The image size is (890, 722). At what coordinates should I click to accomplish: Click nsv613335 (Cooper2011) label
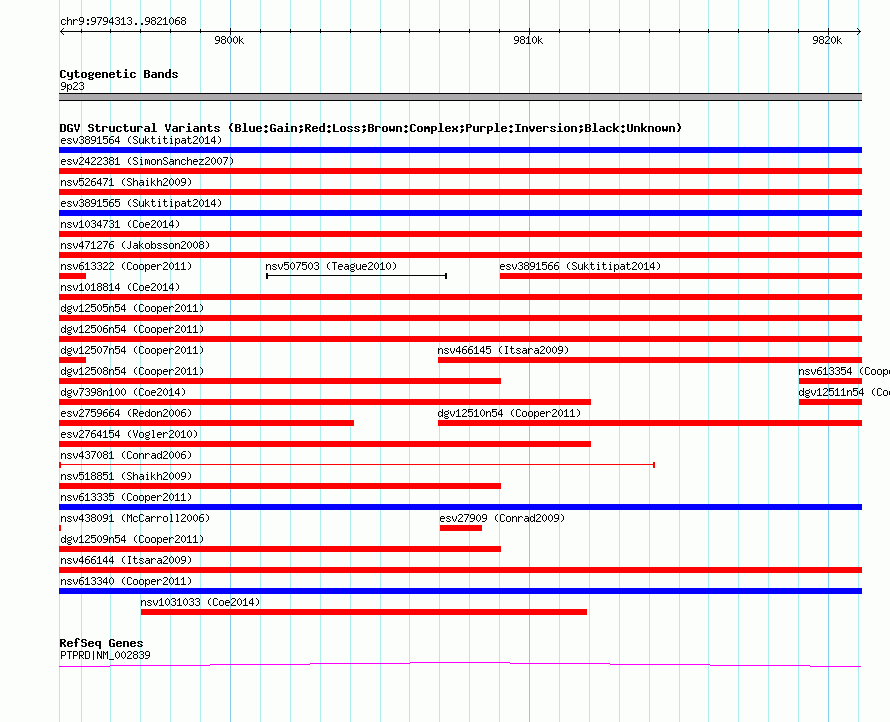click(126, 497)
